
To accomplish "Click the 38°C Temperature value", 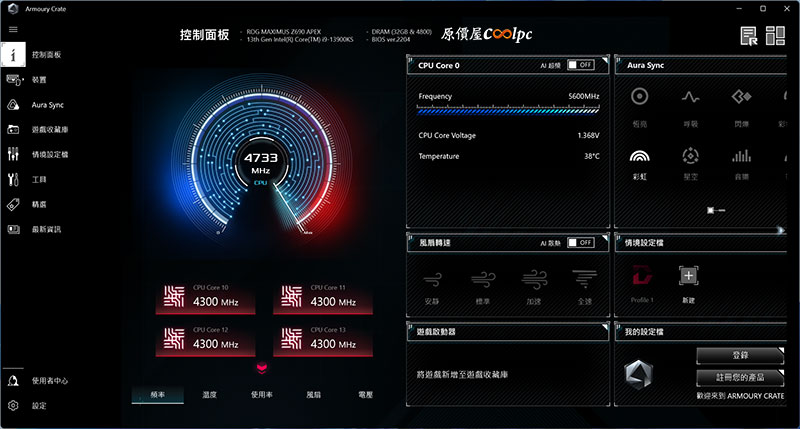I will [592, 156].
